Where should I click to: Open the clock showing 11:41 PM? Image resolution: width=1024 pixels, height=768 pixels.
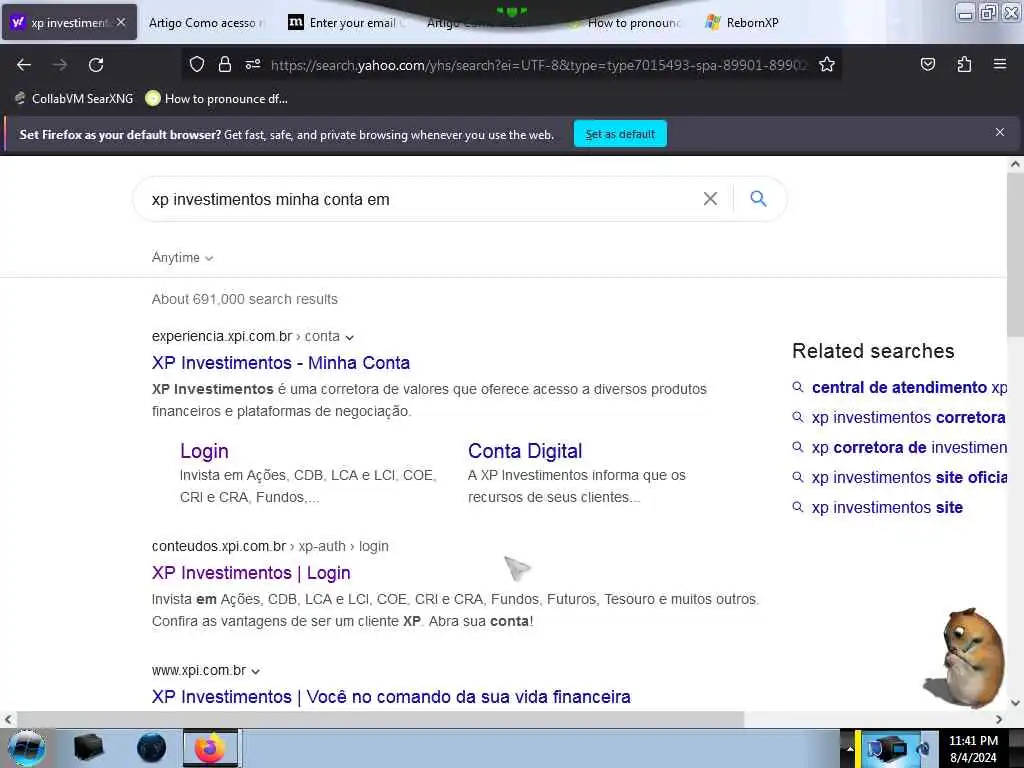[973, 748]
